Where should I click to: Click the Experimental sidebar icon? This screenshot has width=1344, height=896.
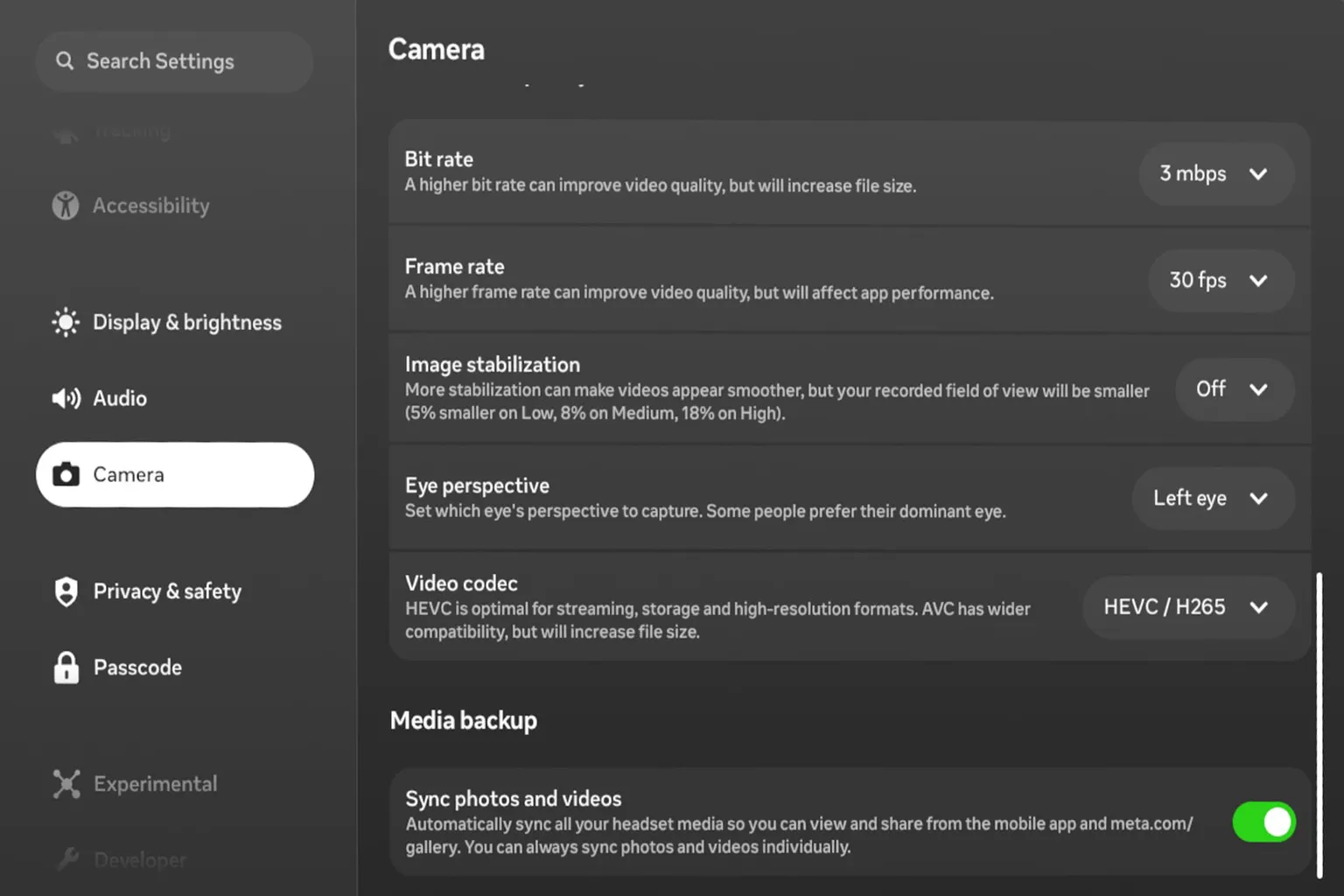[66, 784]
